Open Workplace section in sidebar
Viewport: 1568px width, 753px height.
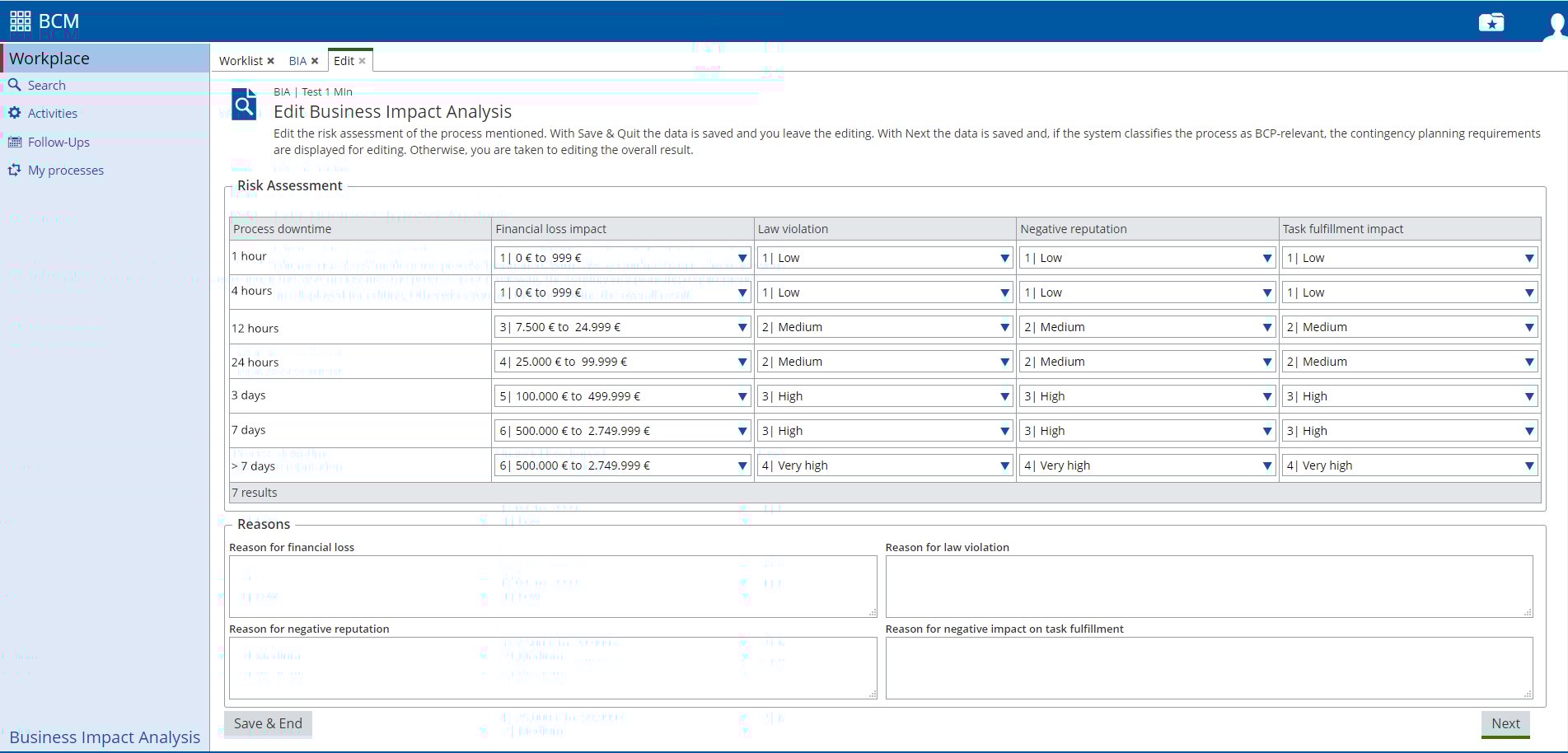click(105, 58)
